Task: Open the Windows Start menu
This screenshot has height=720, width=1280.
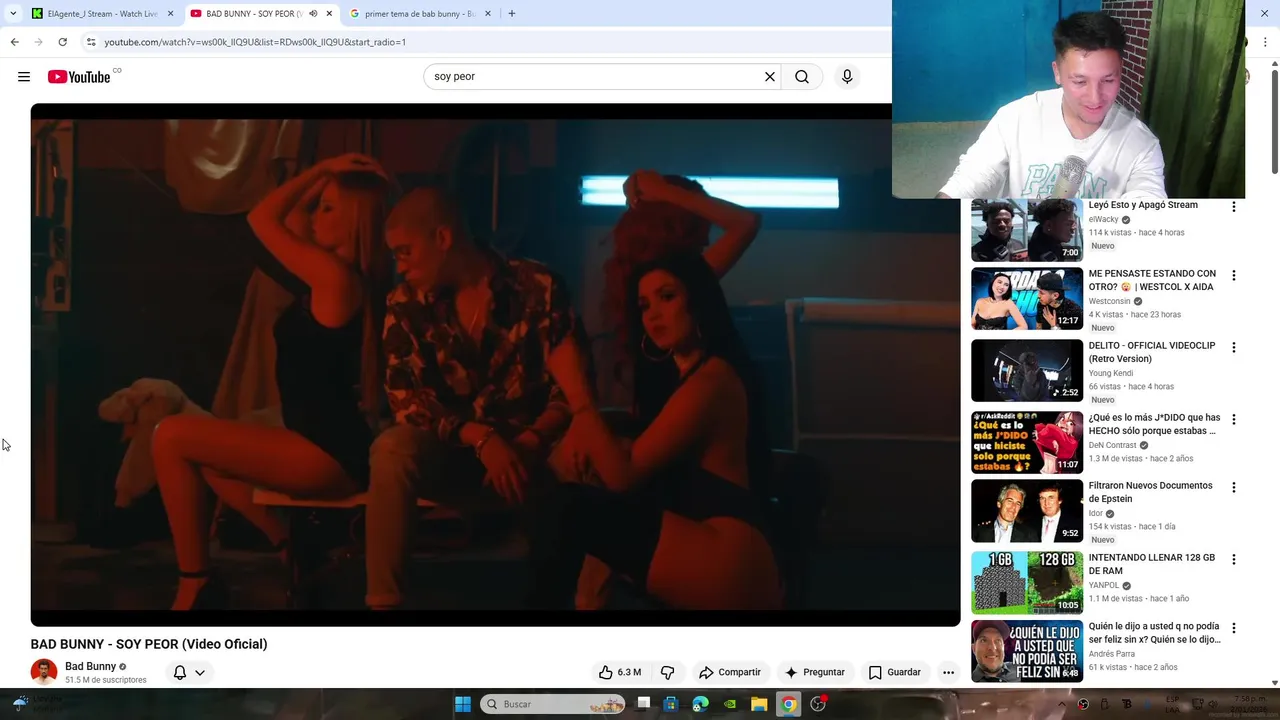Action: (x=462, y=704)
